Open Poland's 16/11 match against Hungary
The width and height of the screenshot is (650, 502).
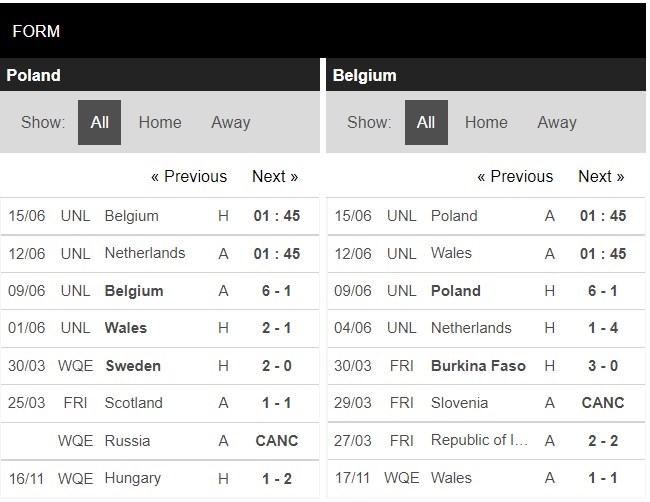point(160,478)
